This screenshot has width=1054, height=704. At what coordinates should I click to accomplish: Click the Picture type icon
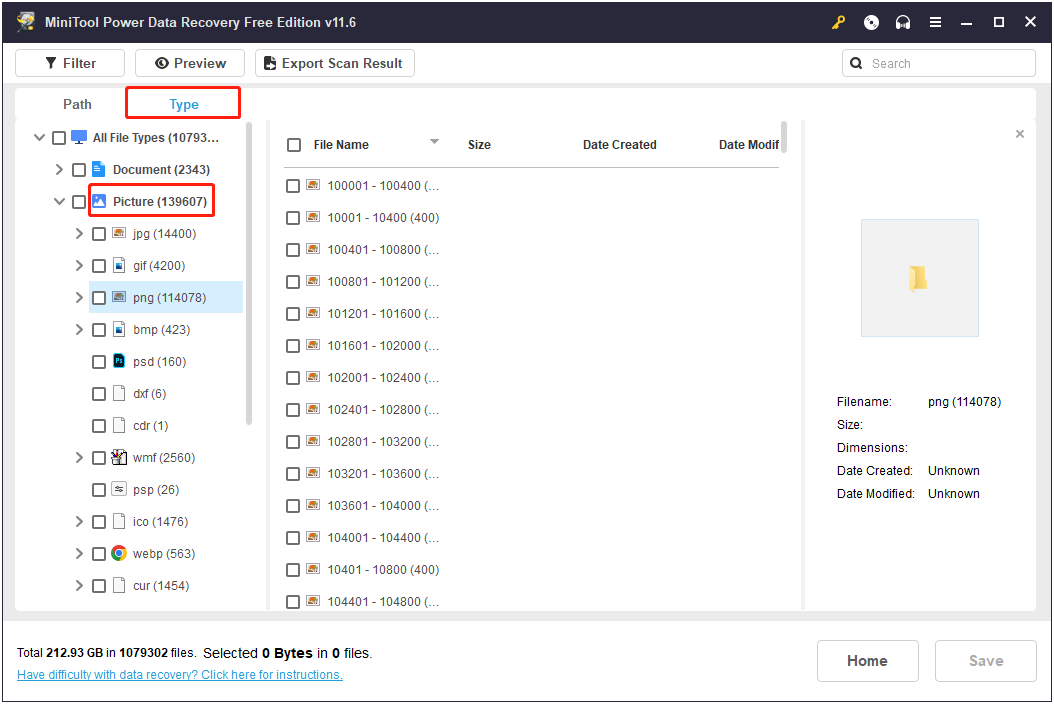click(x=99, y=201)
